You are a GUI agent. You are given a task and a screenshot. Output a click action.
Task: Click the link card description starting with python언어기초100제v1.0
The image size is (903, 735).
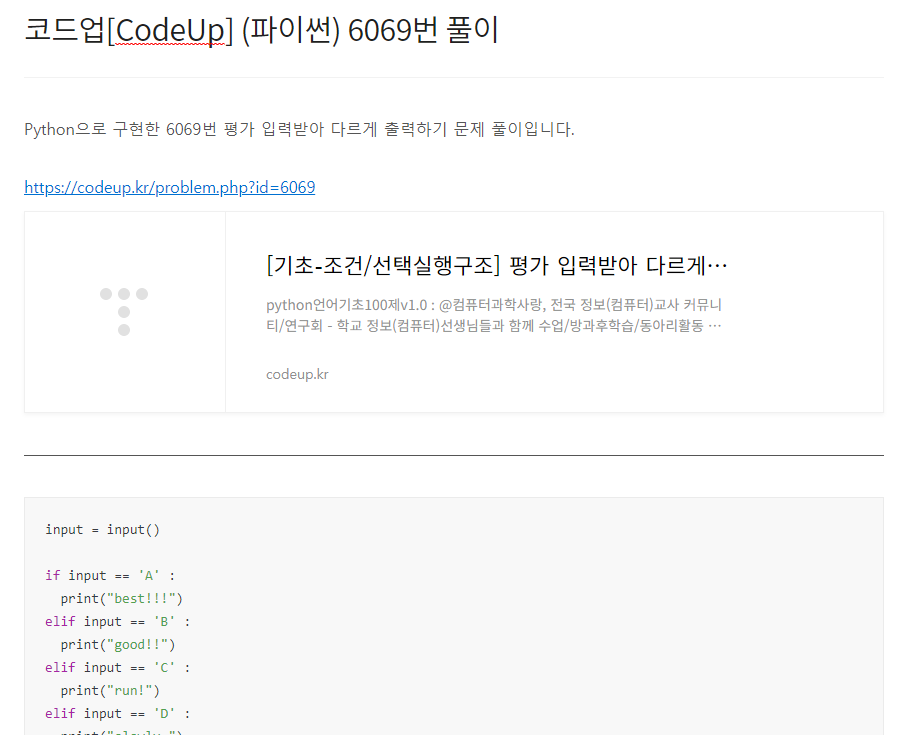point(494,315)
